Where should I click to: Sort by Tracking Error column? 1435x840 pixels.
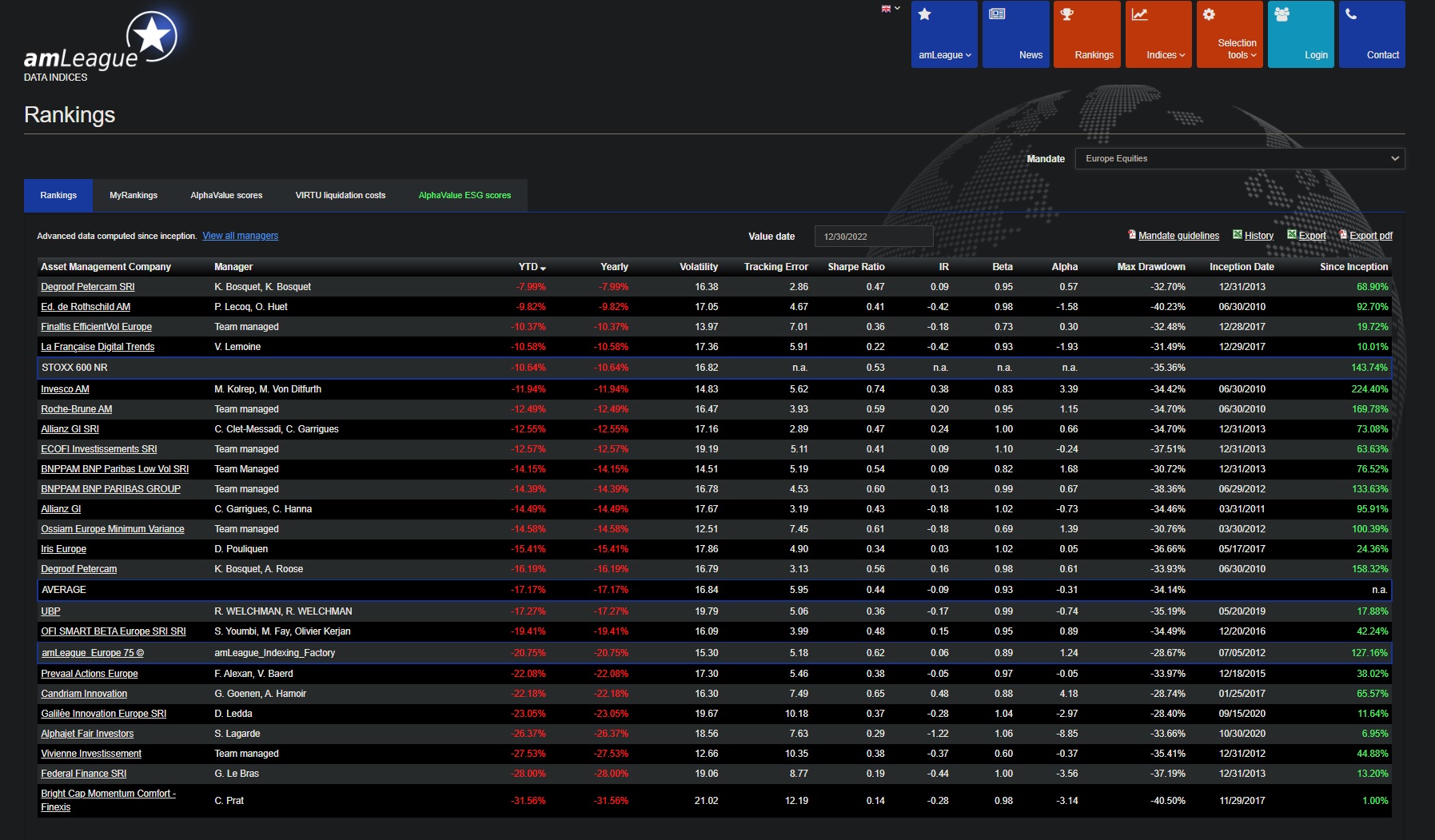pyautogui.click(x=775, y=267)
